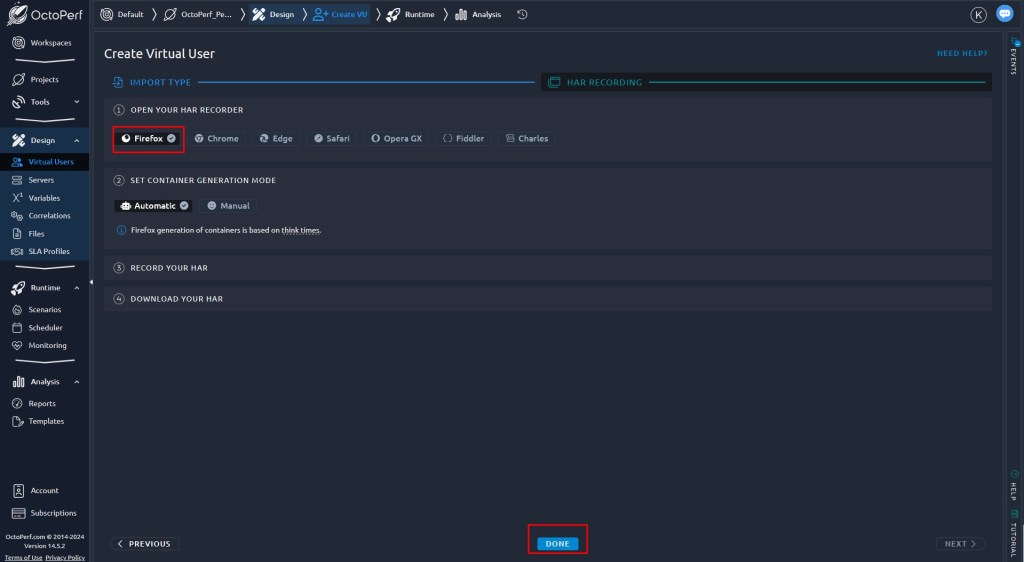Viewport: 1024px width, 562px height.
Task: Go to Correlations in the sidebar
Action: (49, 216)
